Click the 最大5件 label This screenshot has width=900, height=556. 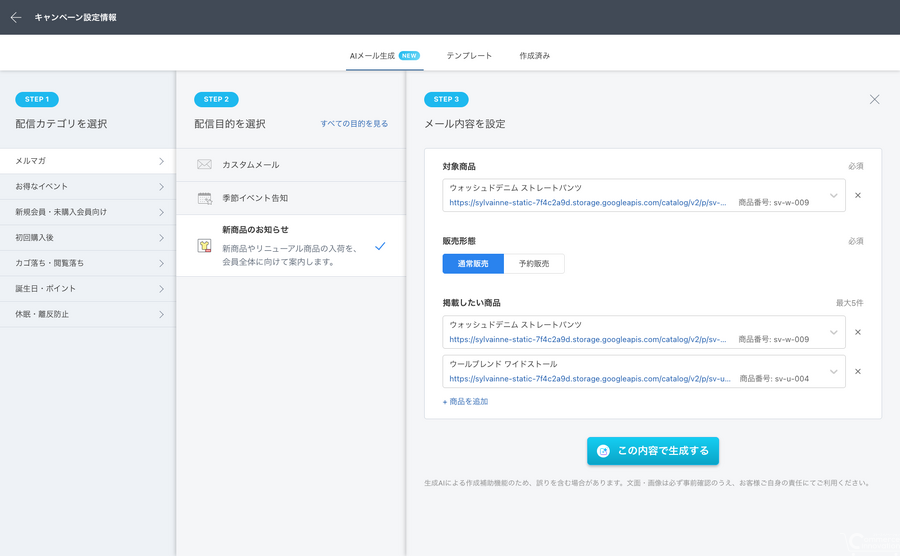coord(849,303)
